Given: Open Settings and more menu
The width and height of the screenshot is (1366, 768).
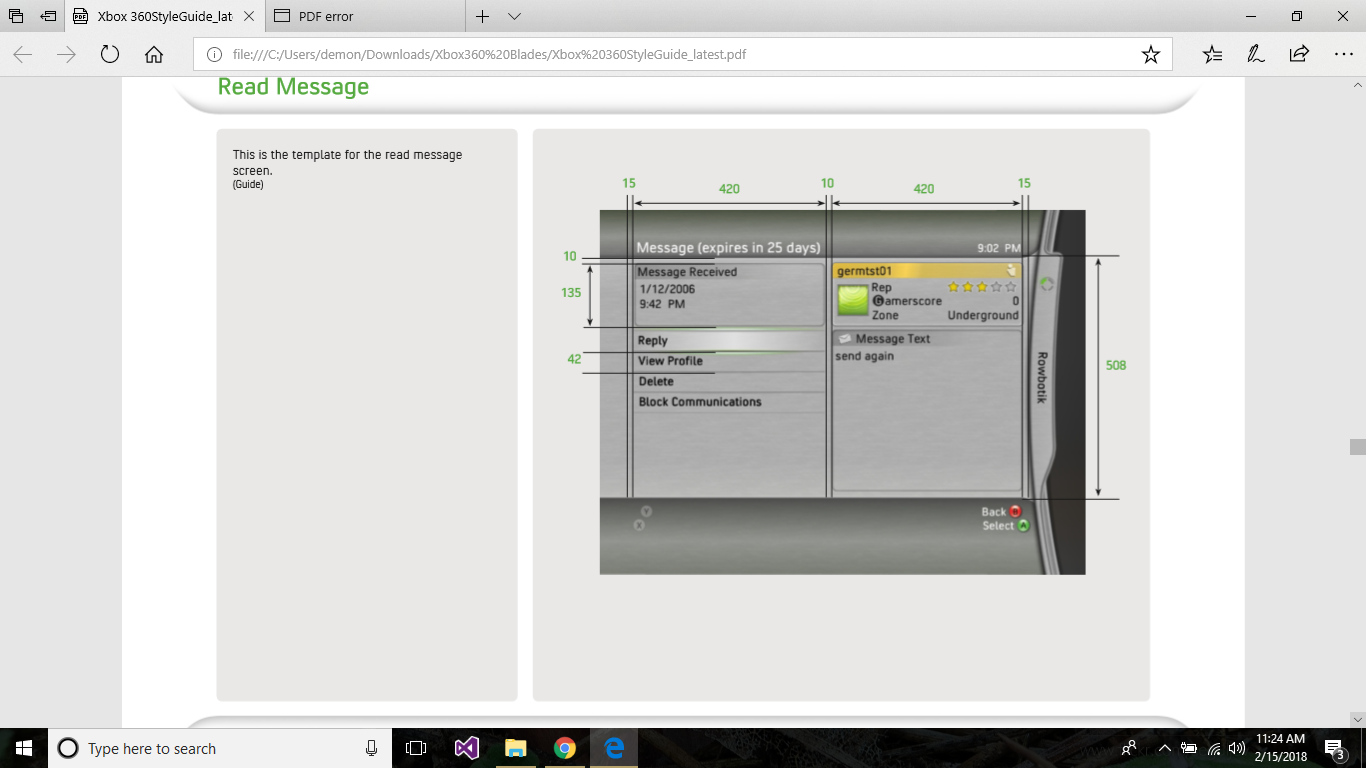Looking at the screenshot, I should click(x=1343, y=55).
